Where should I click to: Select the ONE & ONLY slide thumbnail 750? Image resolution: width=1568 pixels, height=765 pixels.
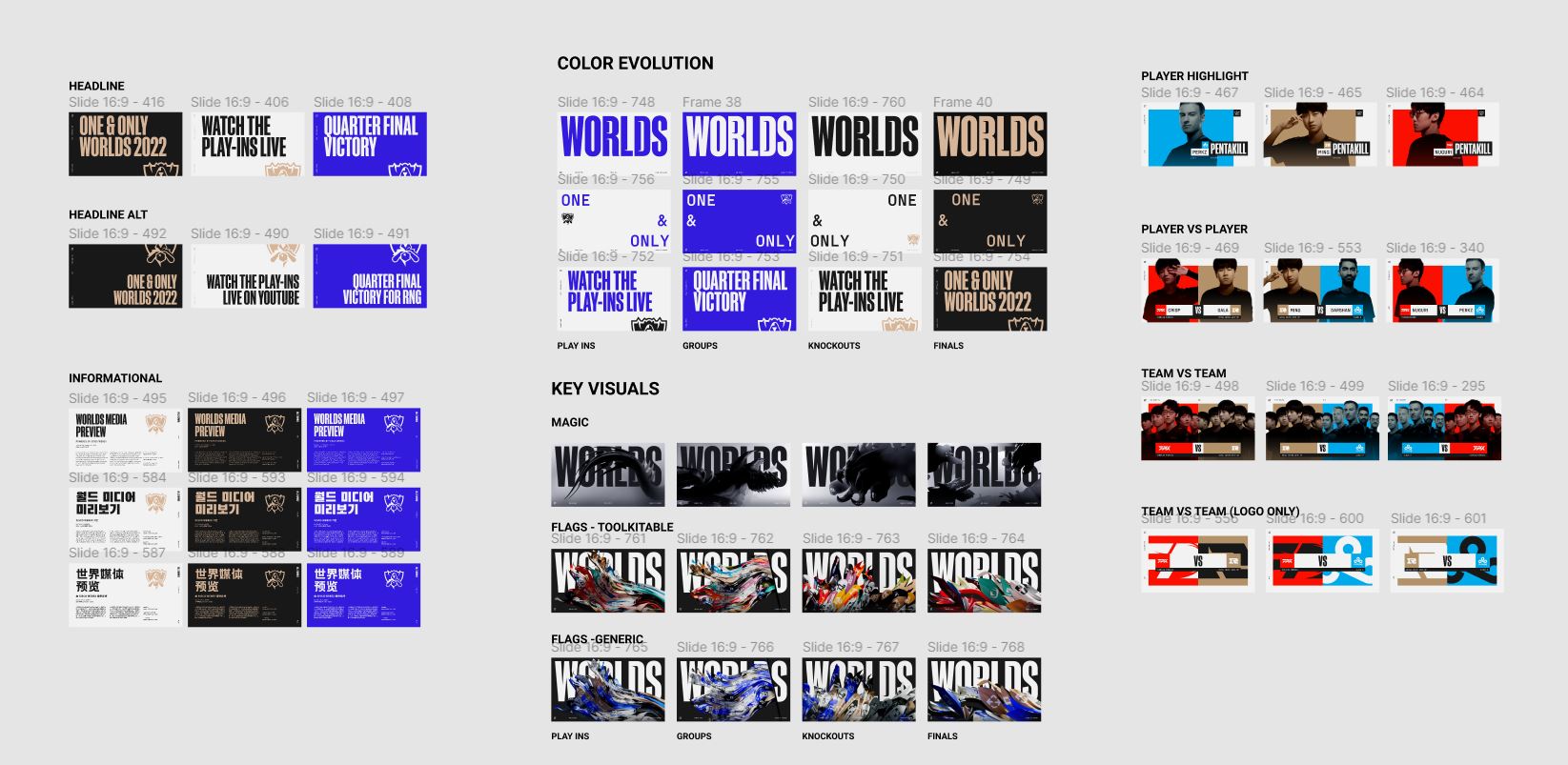(x=865, y=221)
